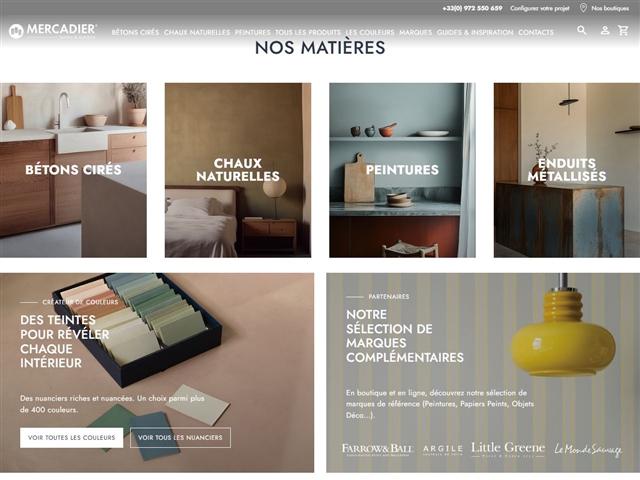Open the Farrow & Ball brand logo

(377, 449)
